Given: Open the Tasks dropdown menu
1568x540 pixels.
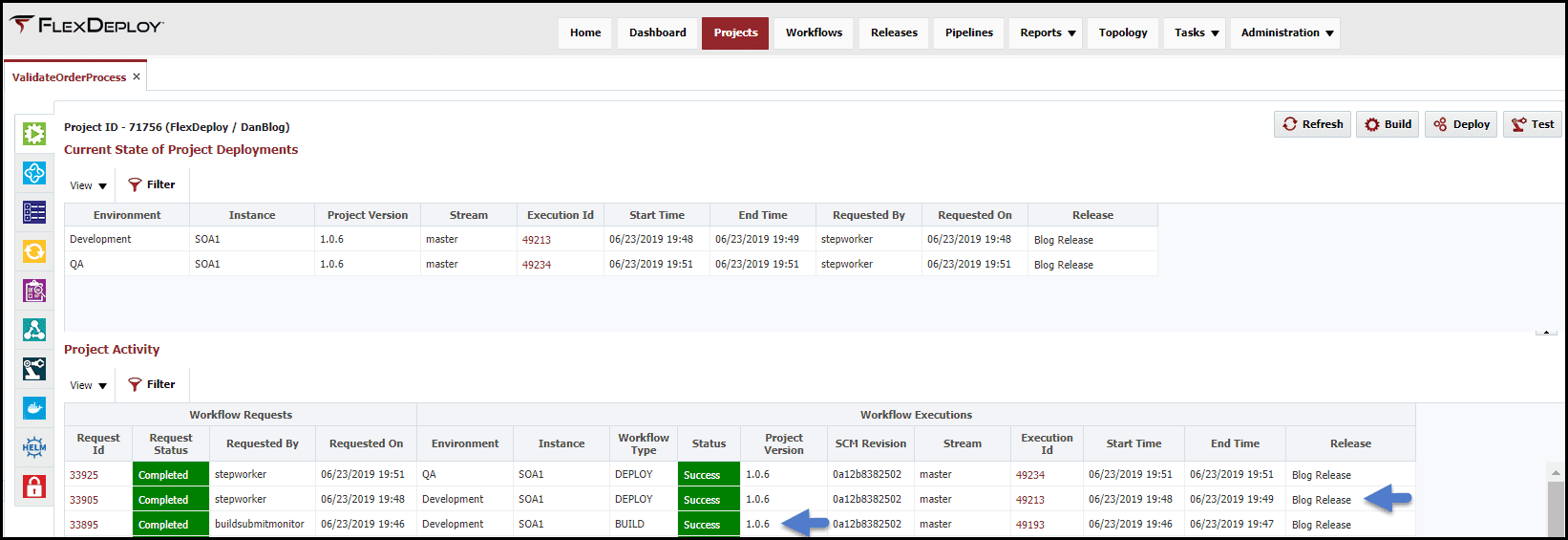Looking at the screenshot, I should coord(1195,32).
